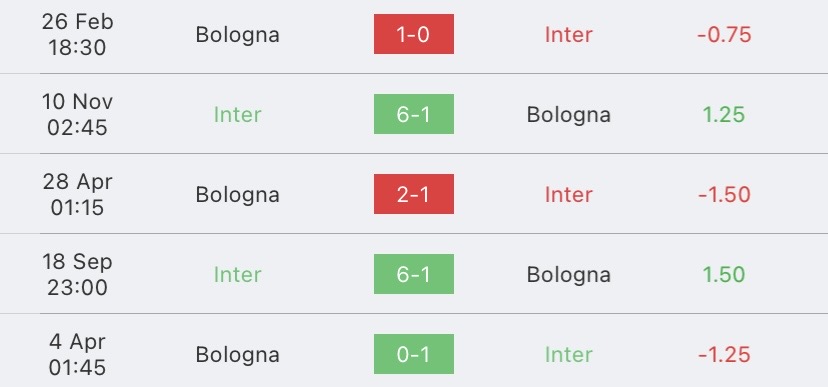828x387 pixels.
Task: Select red Inter in the 28 Apr match
Action: coord(568,195)
